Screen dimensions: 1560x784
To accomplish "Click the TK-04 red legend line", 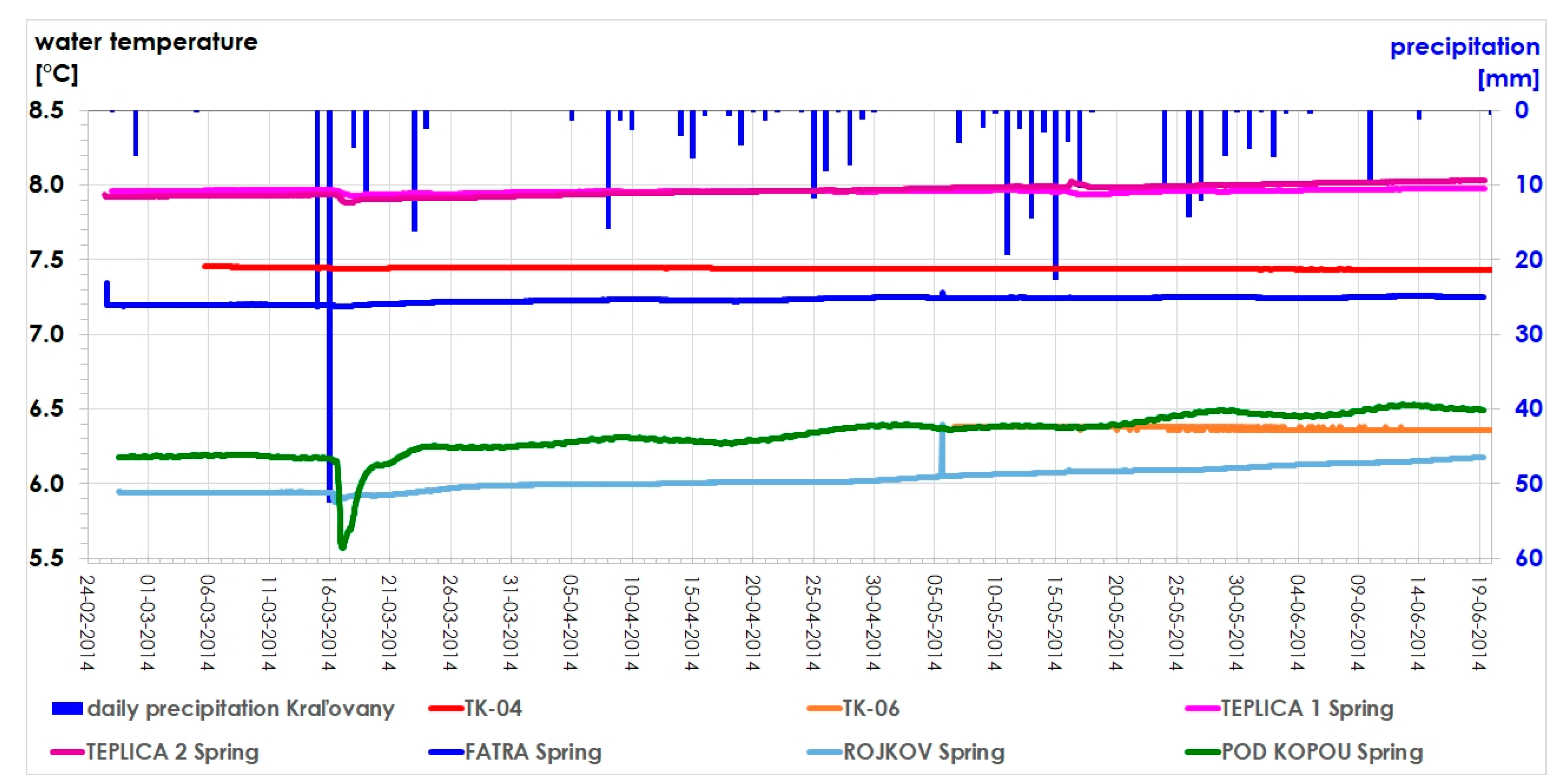I will point(446,708).
